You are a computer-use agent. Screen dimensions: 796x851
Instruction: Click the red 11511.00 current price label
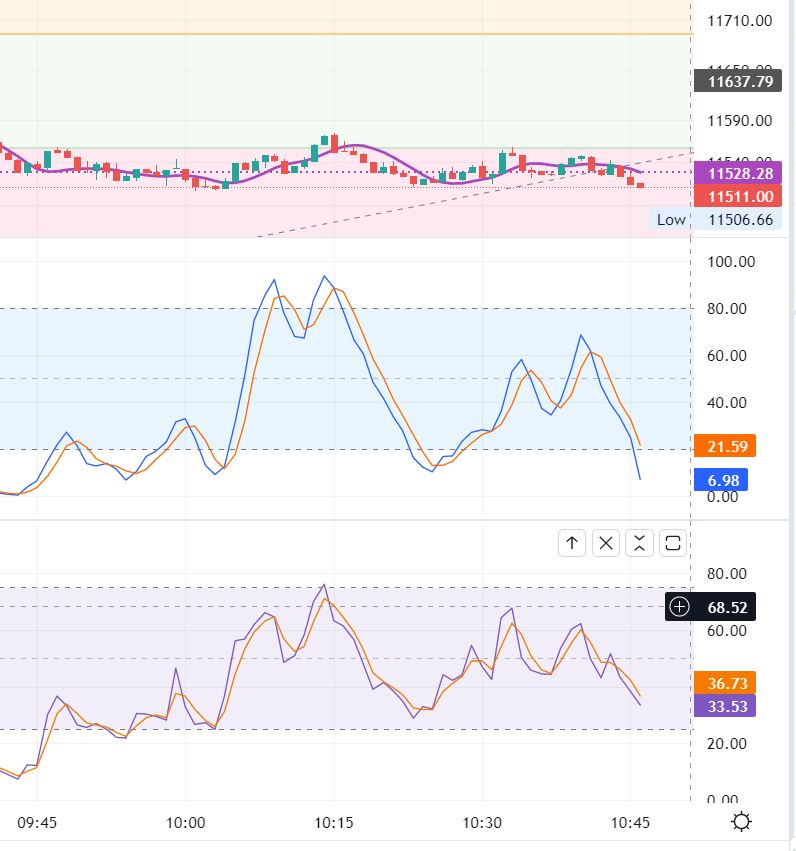[x=739, y=196]
